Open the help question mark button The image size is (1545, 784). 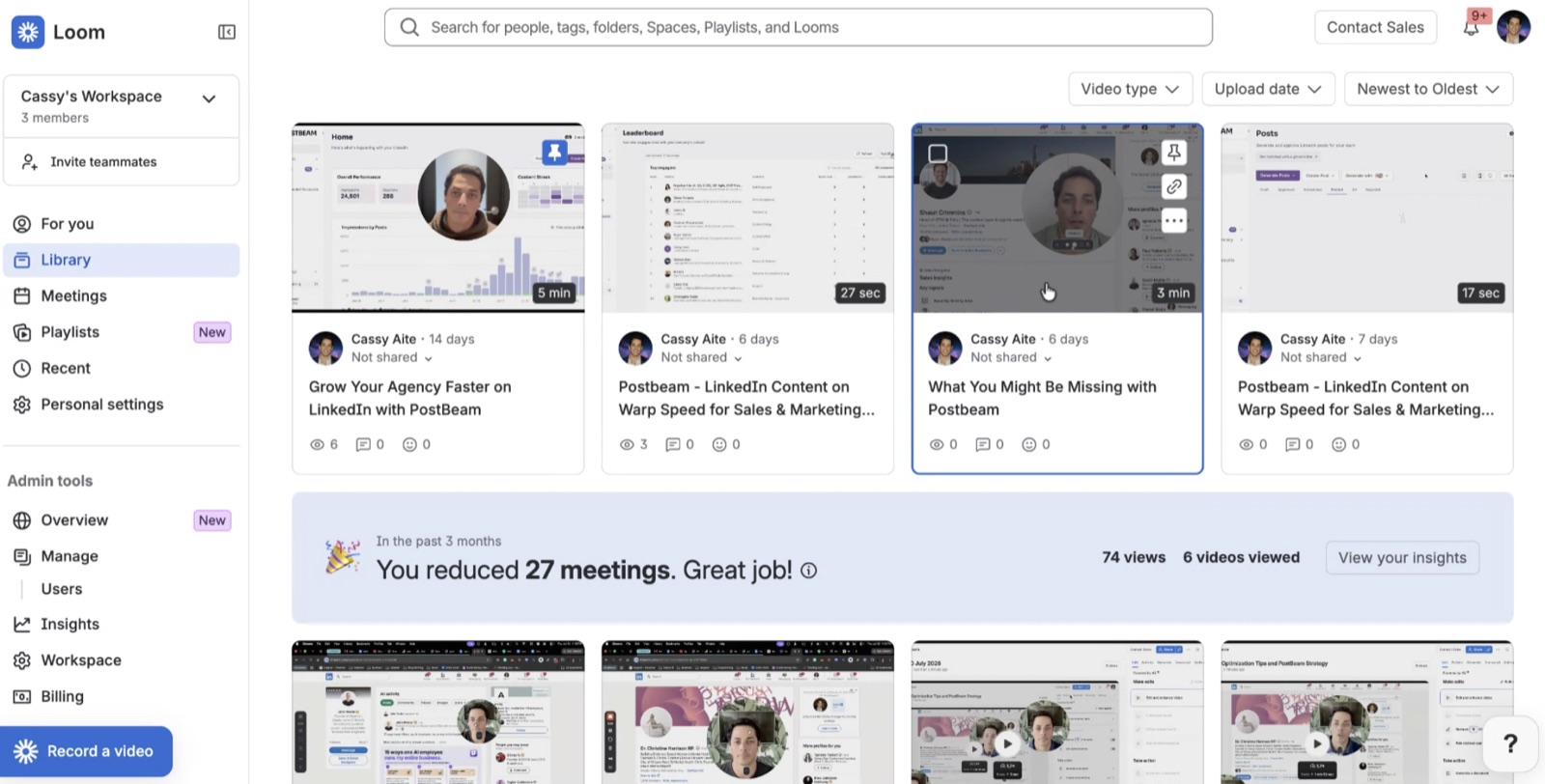(1510, 743)
